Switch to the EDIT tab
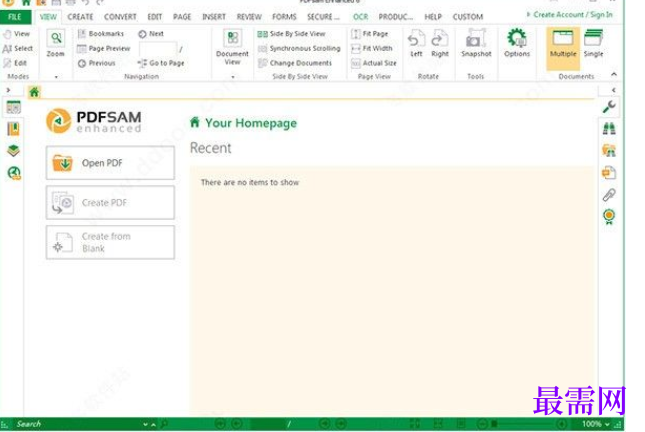The height and width of the screenshot is (432, 645). pos(155,17)
